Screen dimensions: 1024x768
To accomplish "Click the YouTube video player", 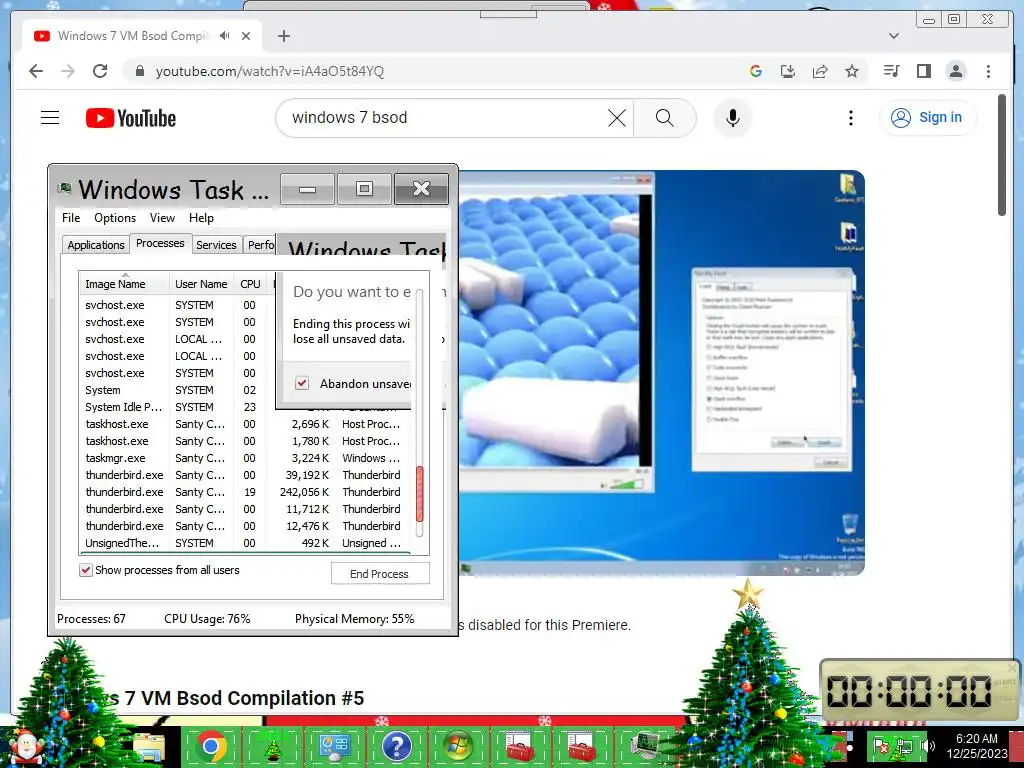I will [x=662, y=372].
